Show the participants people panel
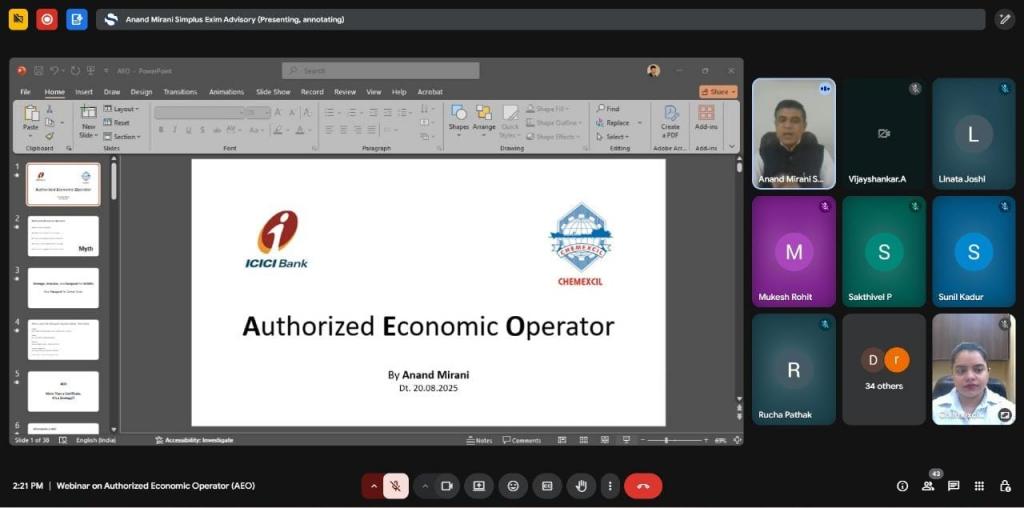The image size is (1024, 508). pyautogui.click(x=928, y=486)
